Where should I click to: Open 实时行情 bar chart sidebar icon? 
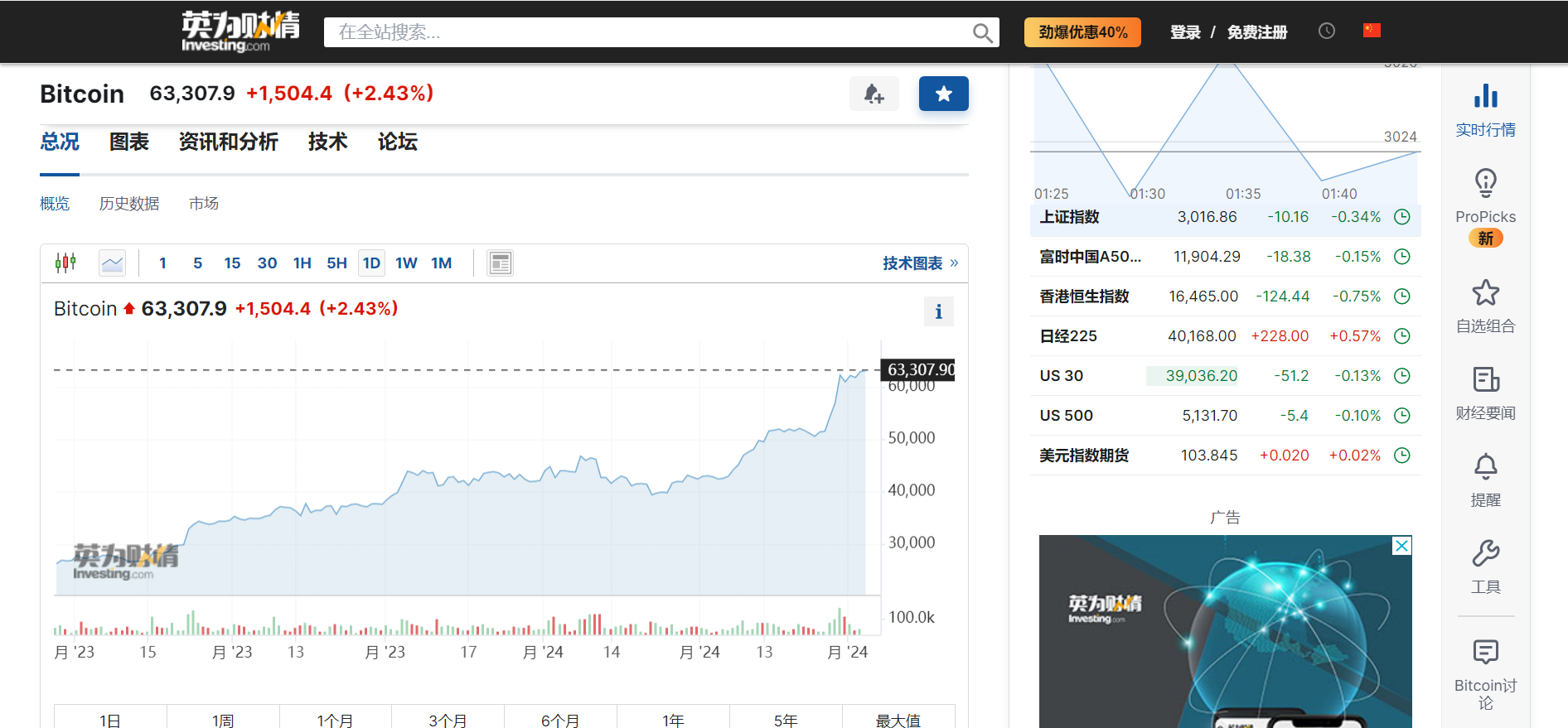point(1485,96)
